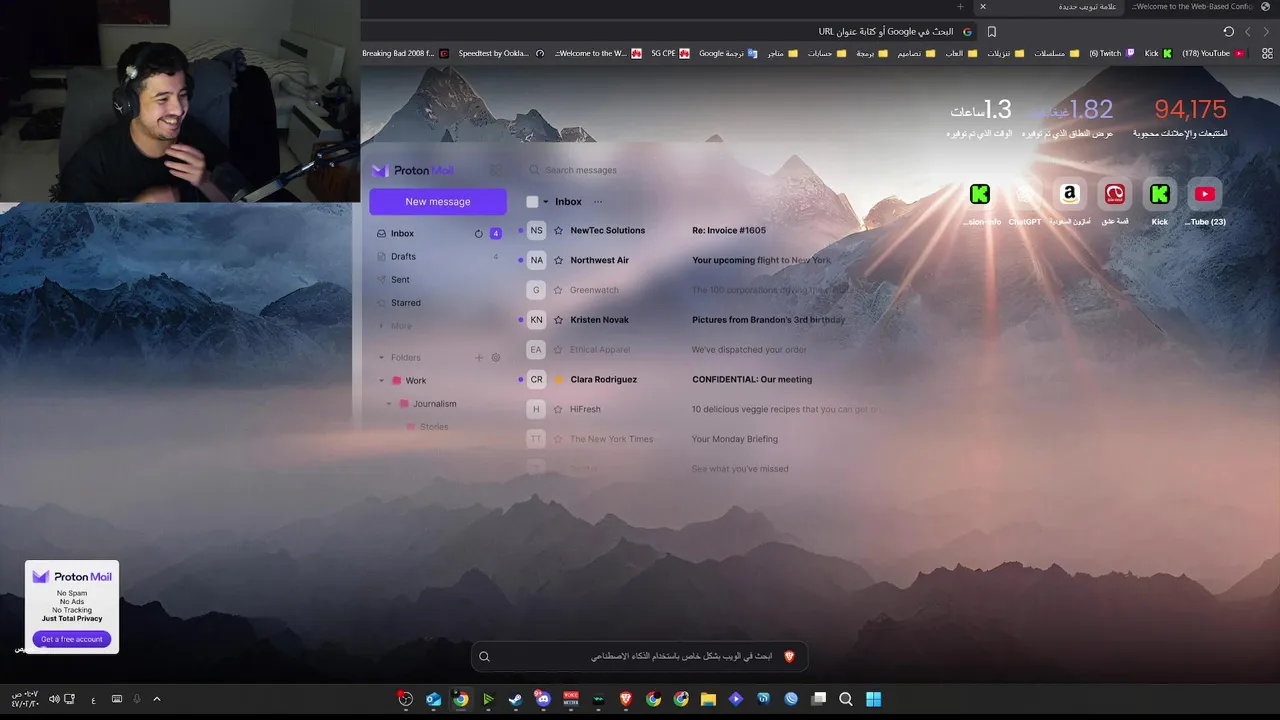Click the add folder plus icon beside Folders
Screen dimensions: 1280x720
[x=479, y=357]
